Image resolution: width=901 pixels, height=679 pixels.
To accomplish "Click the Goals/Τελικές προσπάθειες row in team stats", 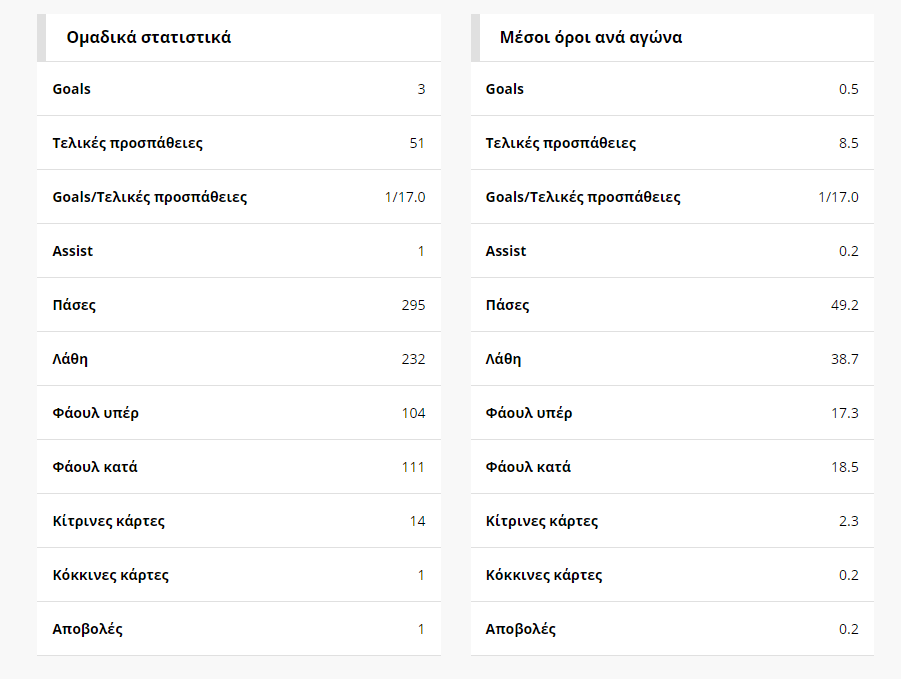I will (x=239, y=197).
